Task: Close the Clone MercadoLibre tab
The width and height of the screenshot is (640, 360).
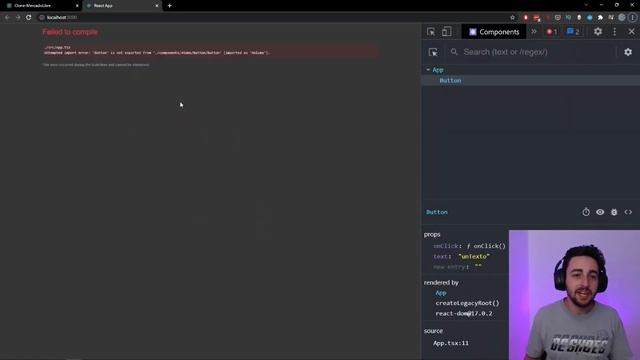Action: [77, 6]
